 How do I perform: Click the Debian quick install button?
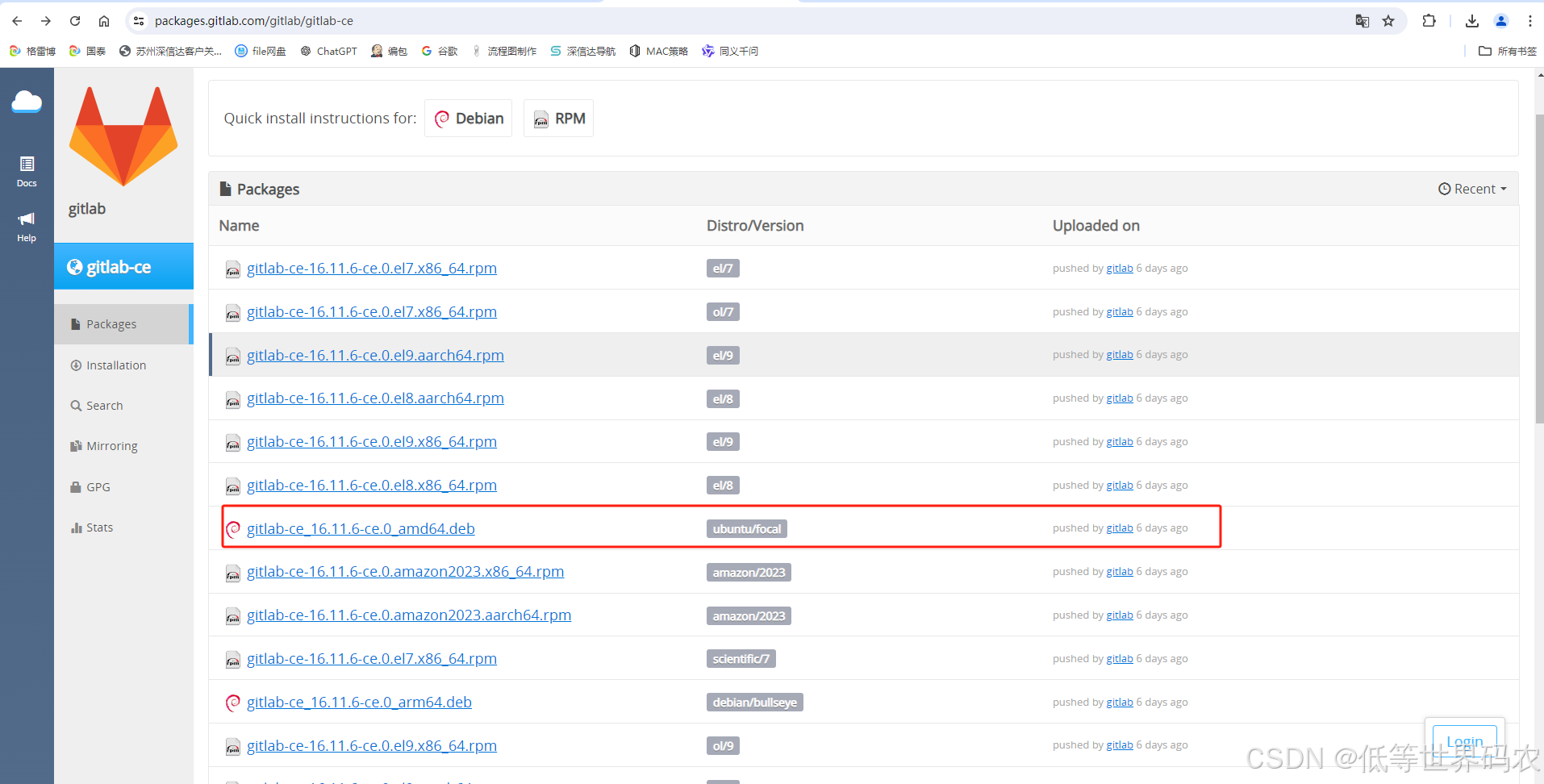[x=468, y=118]
